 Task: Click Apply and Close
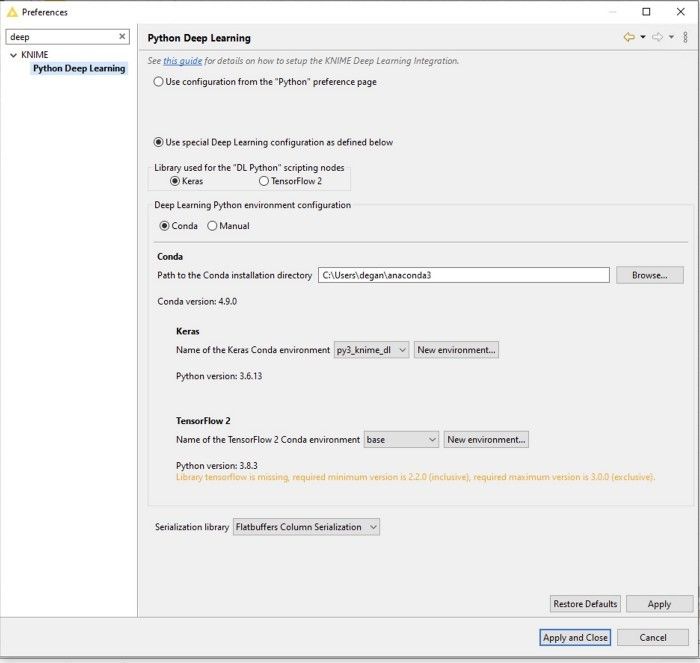574,637
